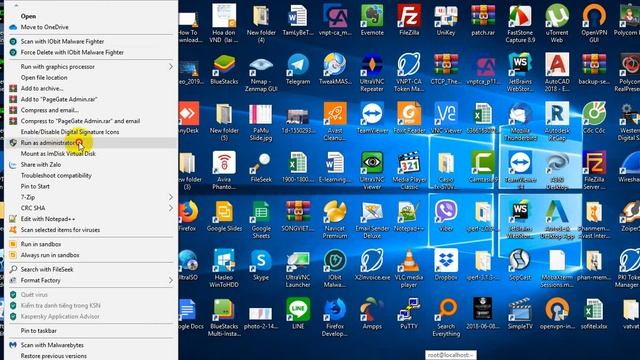Open the Telegram desktop shortcut
Screen dimensions: 640x360
(298, 69)
